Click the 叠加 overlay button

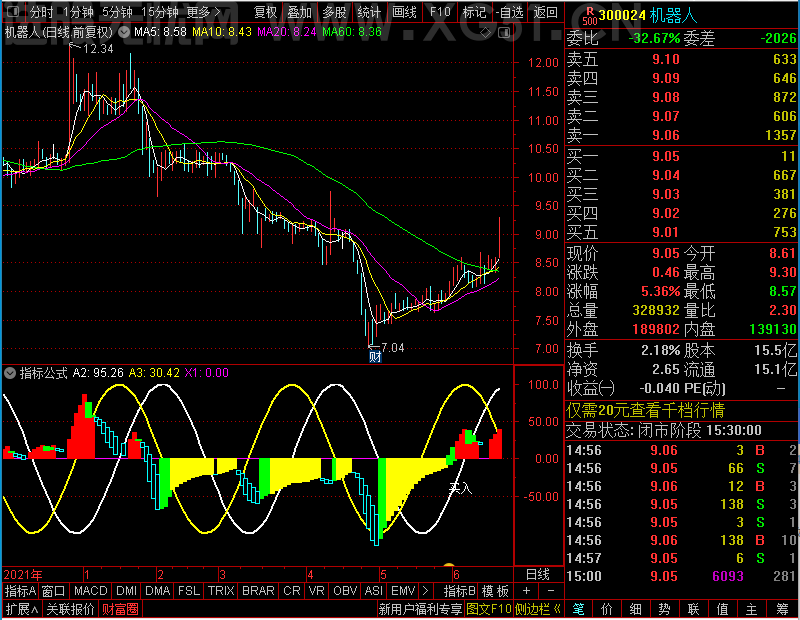pos(299,12)
